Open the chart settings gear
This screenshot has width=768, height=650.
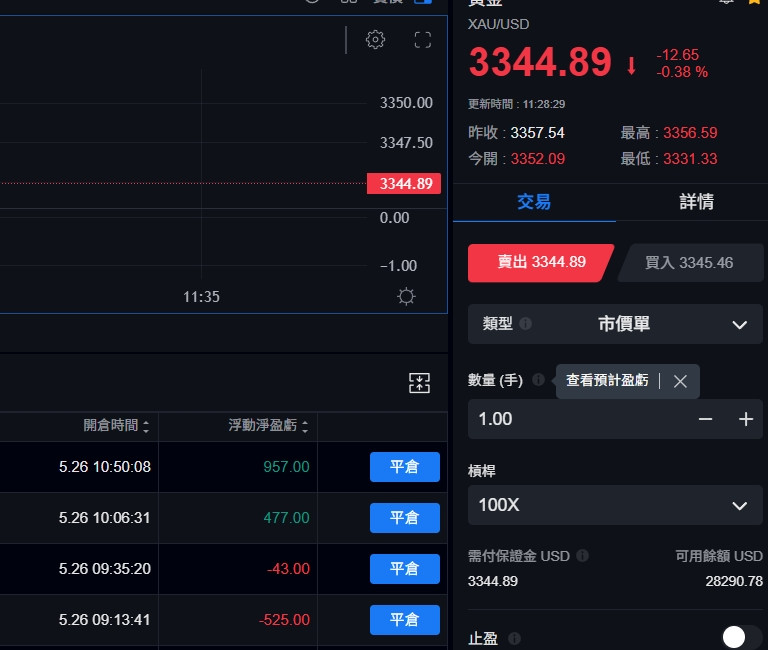[375, 40]
